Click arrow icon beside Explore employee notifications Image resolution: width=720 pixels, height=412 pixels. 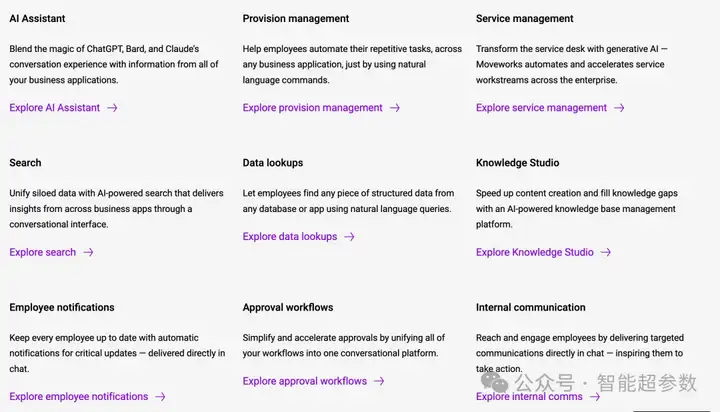click(x=160, y=396)
